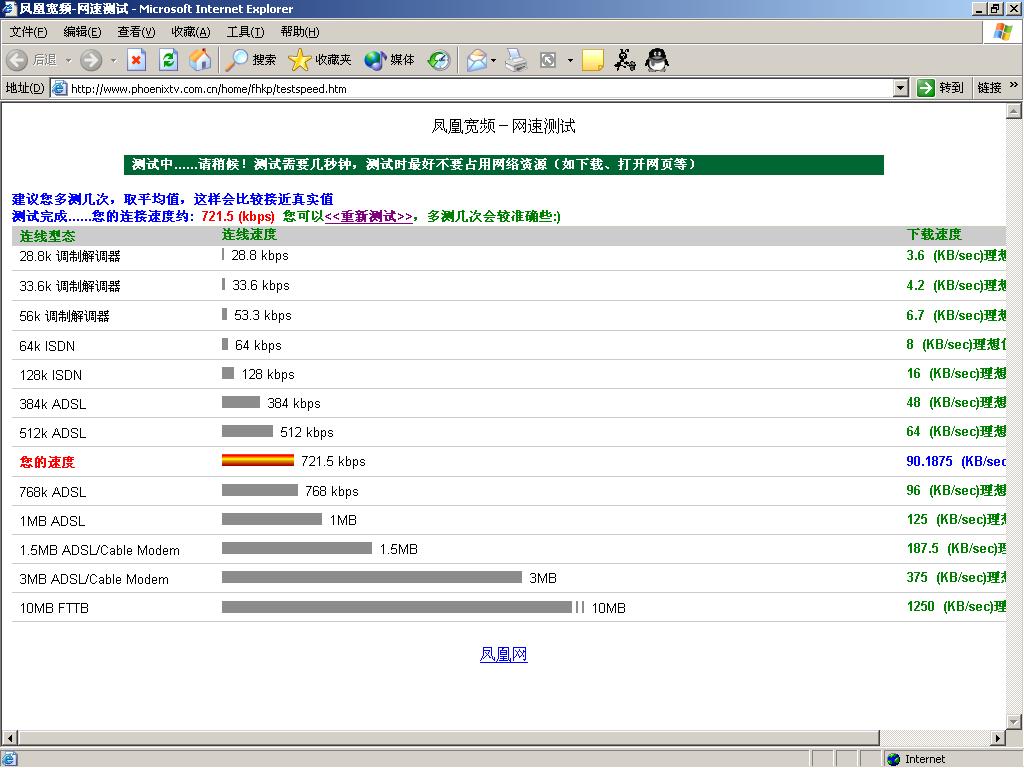Open the 编辑(E) menu
The height and width of the screenshot is (768, 1024).
82,32
